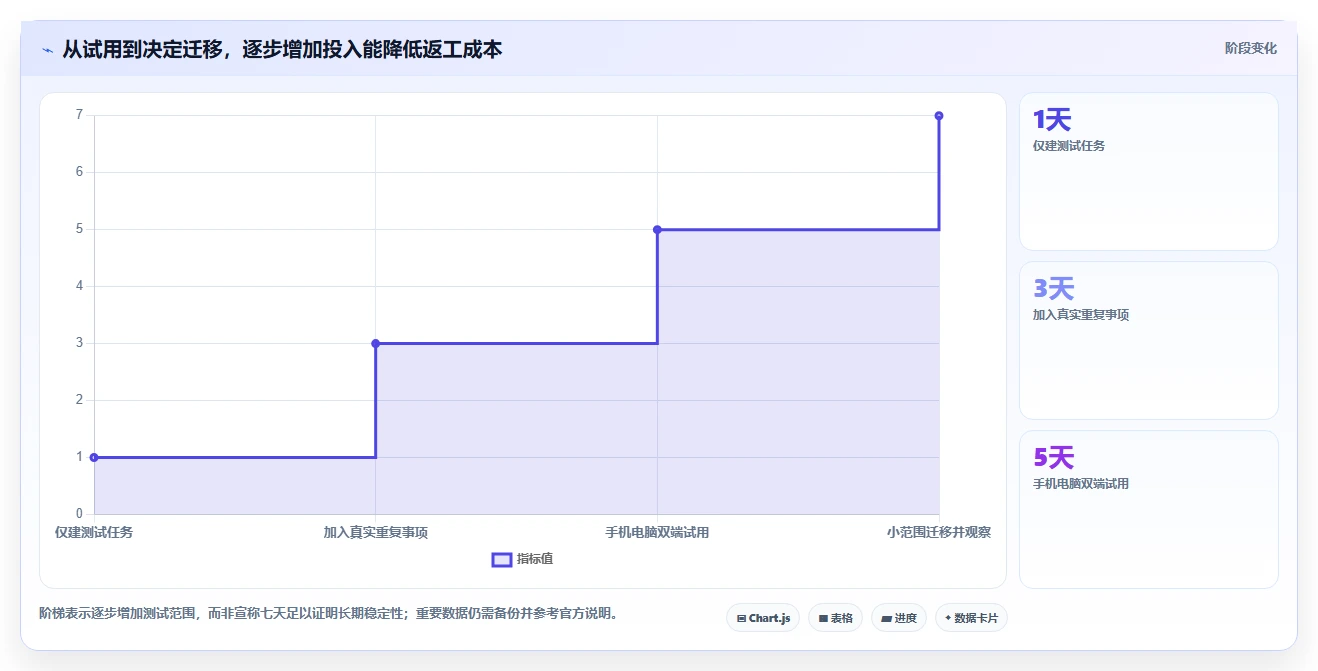
Task: Click x-axis label 加入真实重复事项
Action: tap(375, 532)
